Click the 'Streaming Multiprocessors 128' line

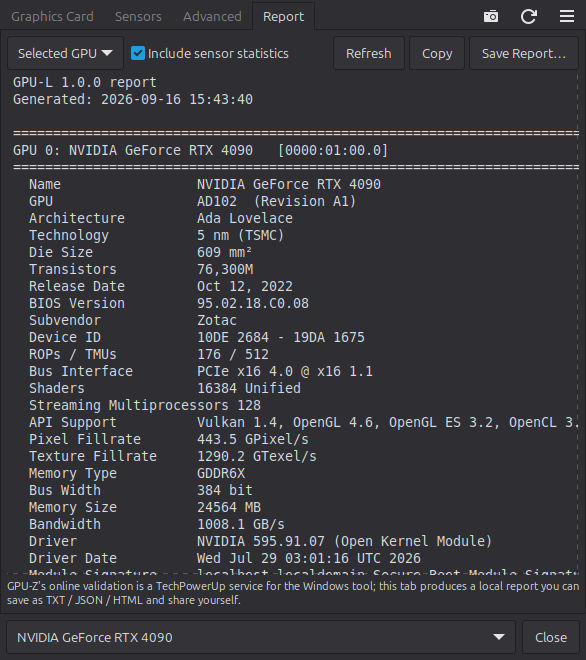145,405
